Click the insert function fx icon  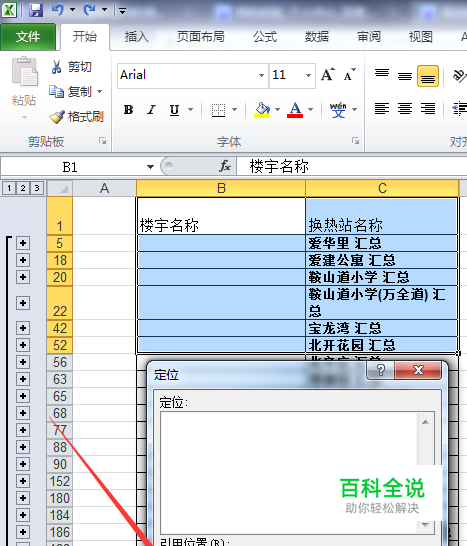[225, 166]
